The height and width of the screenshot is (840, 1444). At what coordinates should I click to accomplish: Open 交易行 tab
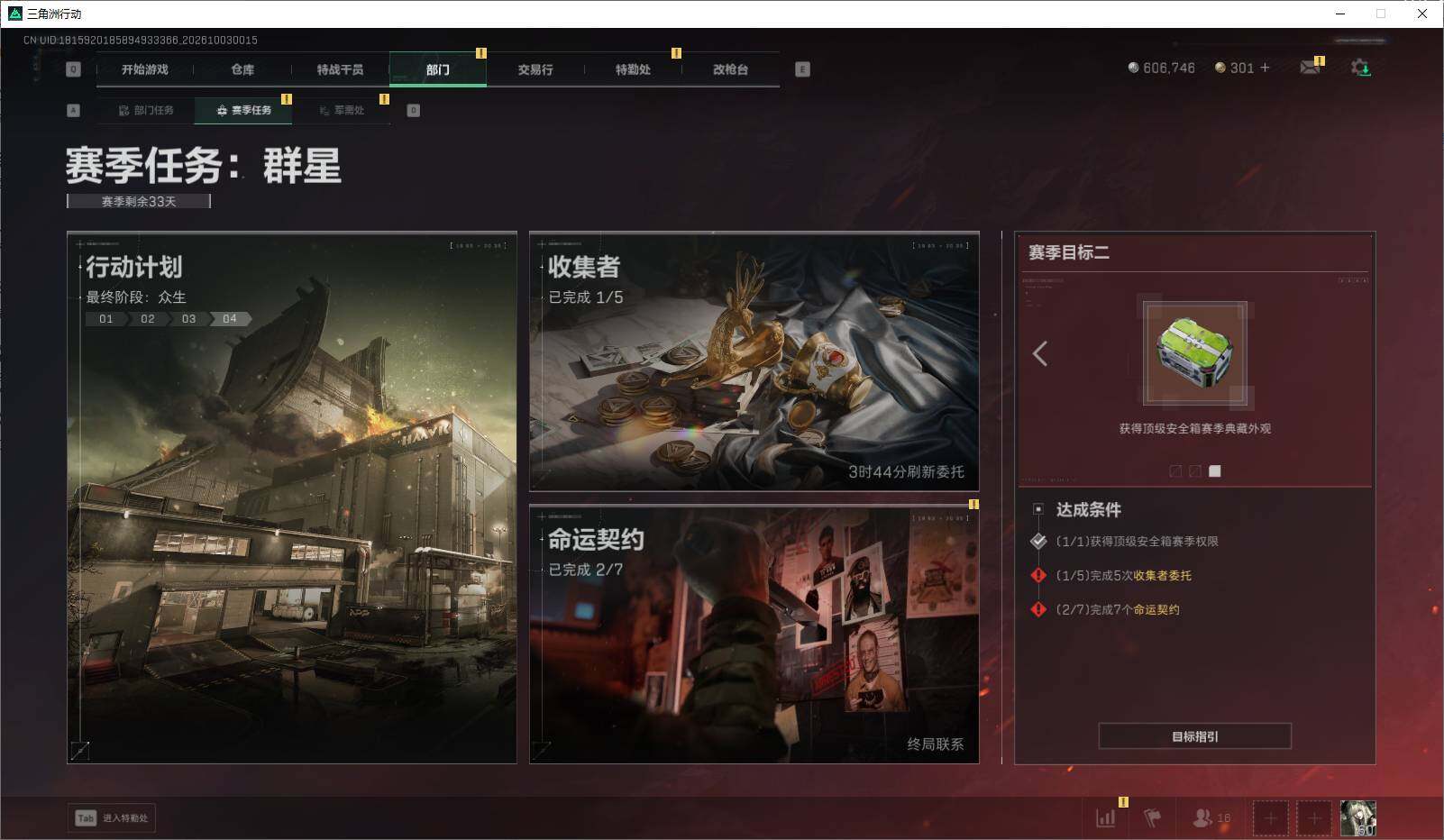click(535, 69)
